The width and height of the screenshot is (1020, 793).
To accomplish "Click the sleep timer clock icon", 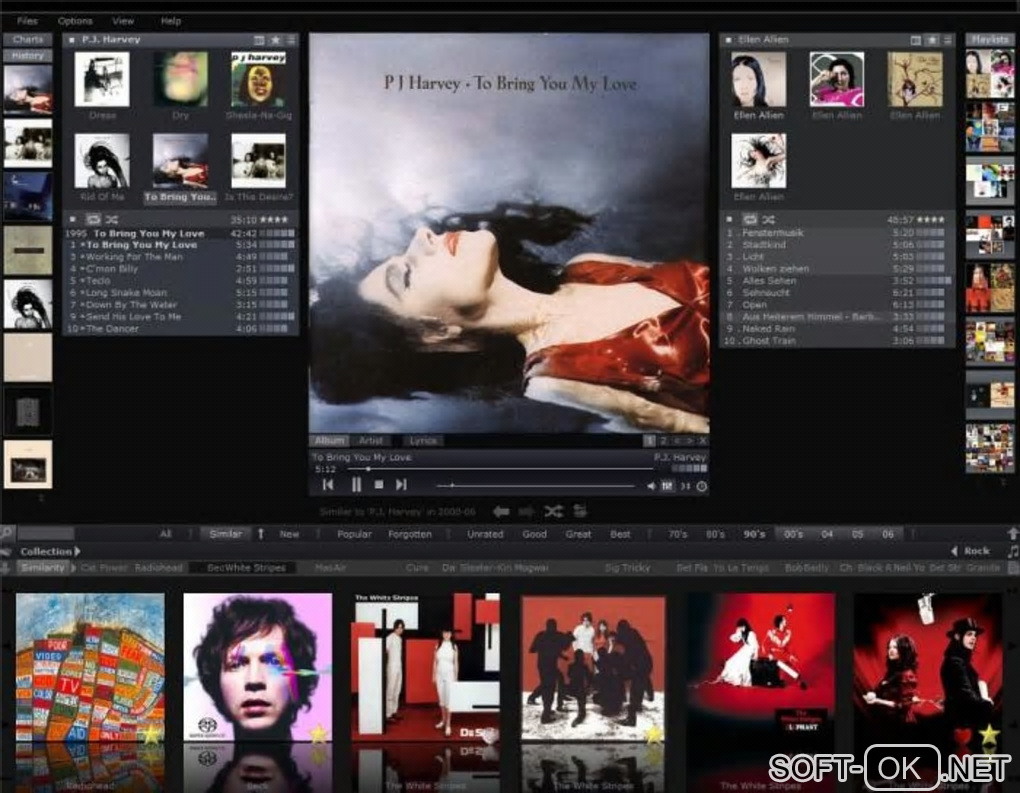I will point(702,486).
